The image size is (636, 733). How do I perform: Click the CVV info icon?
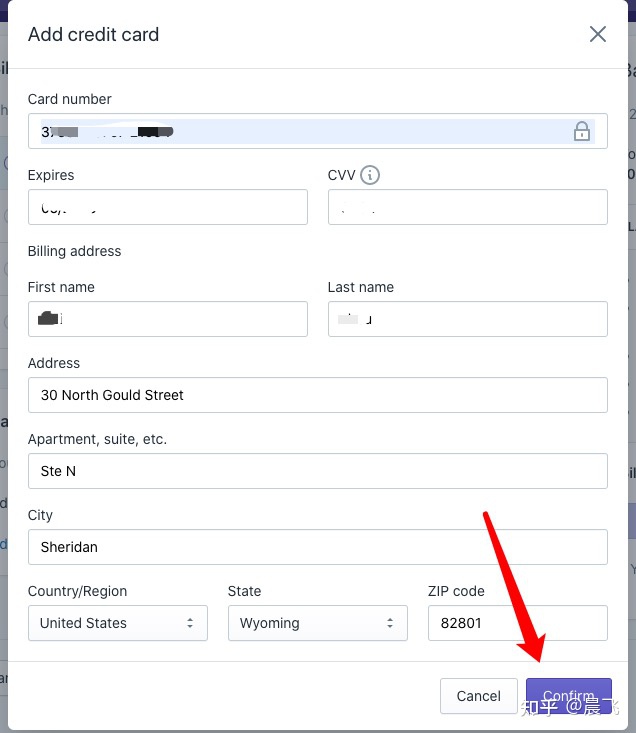click(x=370, y=175)
